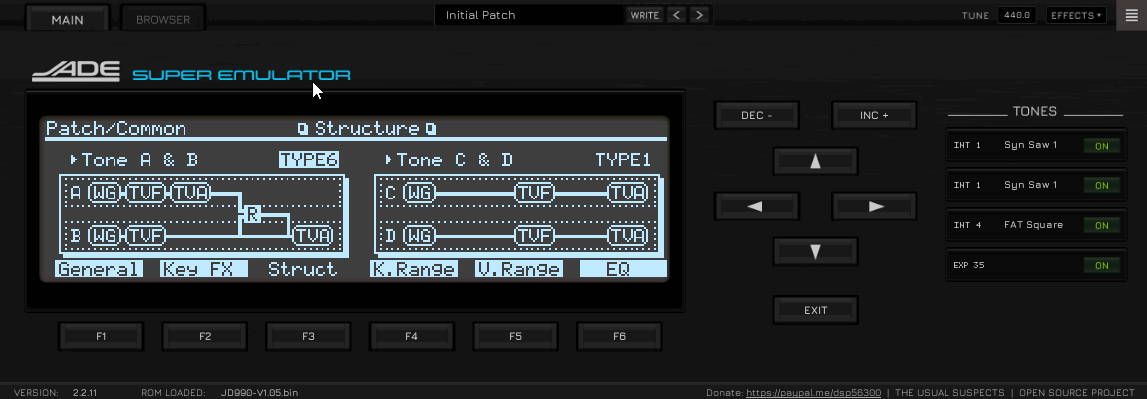Select Tone A TVA block
Viewport: 1147px width, 399px height.
191,193
